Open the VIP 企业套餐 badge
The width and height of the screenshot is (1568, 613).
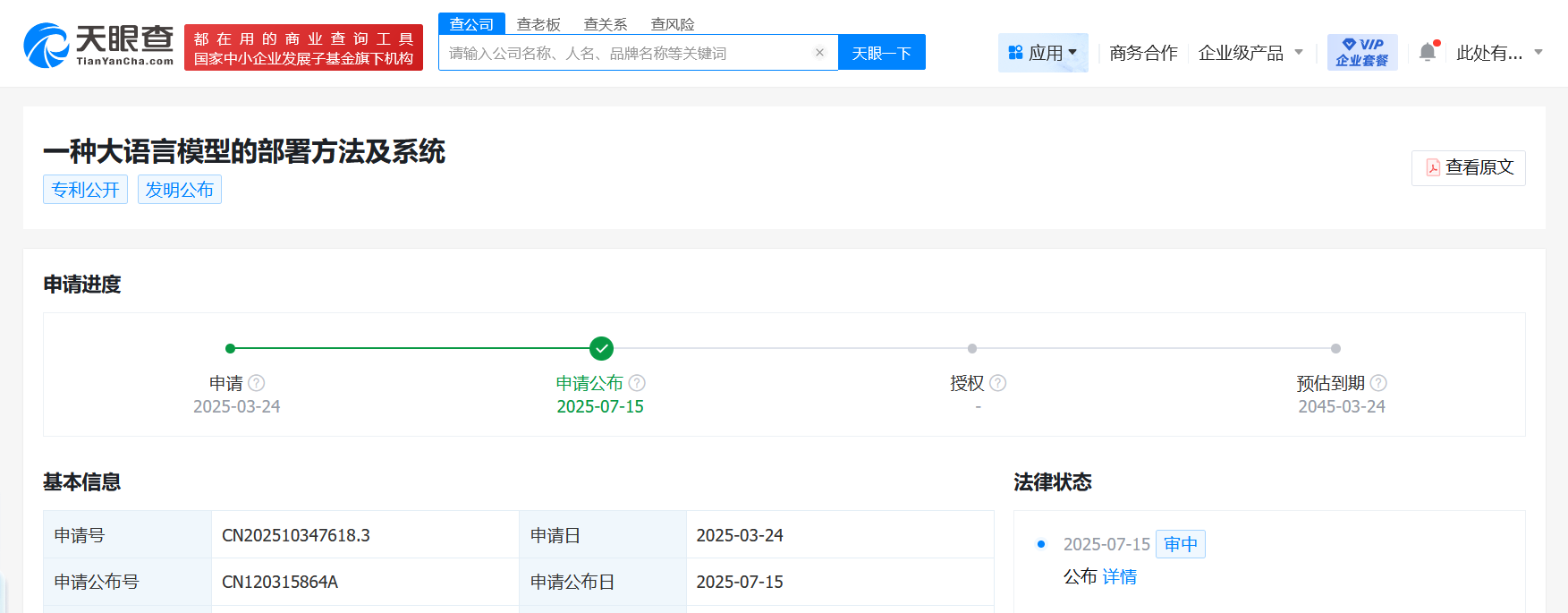(1362, 53)
